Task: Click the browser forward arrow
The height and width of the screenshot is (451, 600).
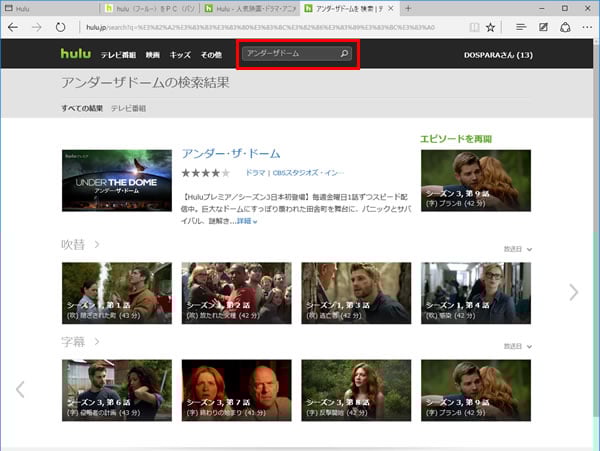Action: (x=37, y=27)
